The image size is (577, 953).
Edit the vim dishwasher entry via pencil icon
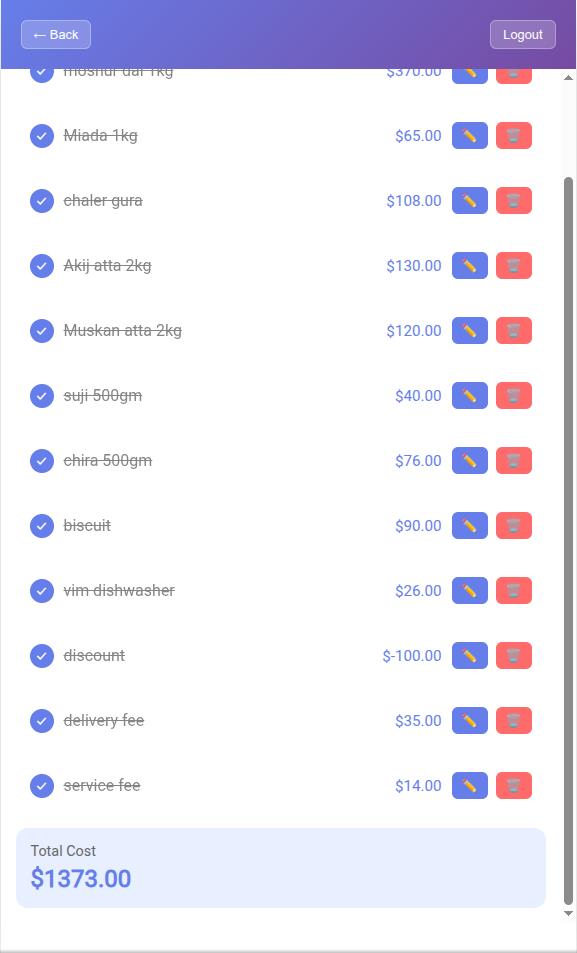coord(469,590)
